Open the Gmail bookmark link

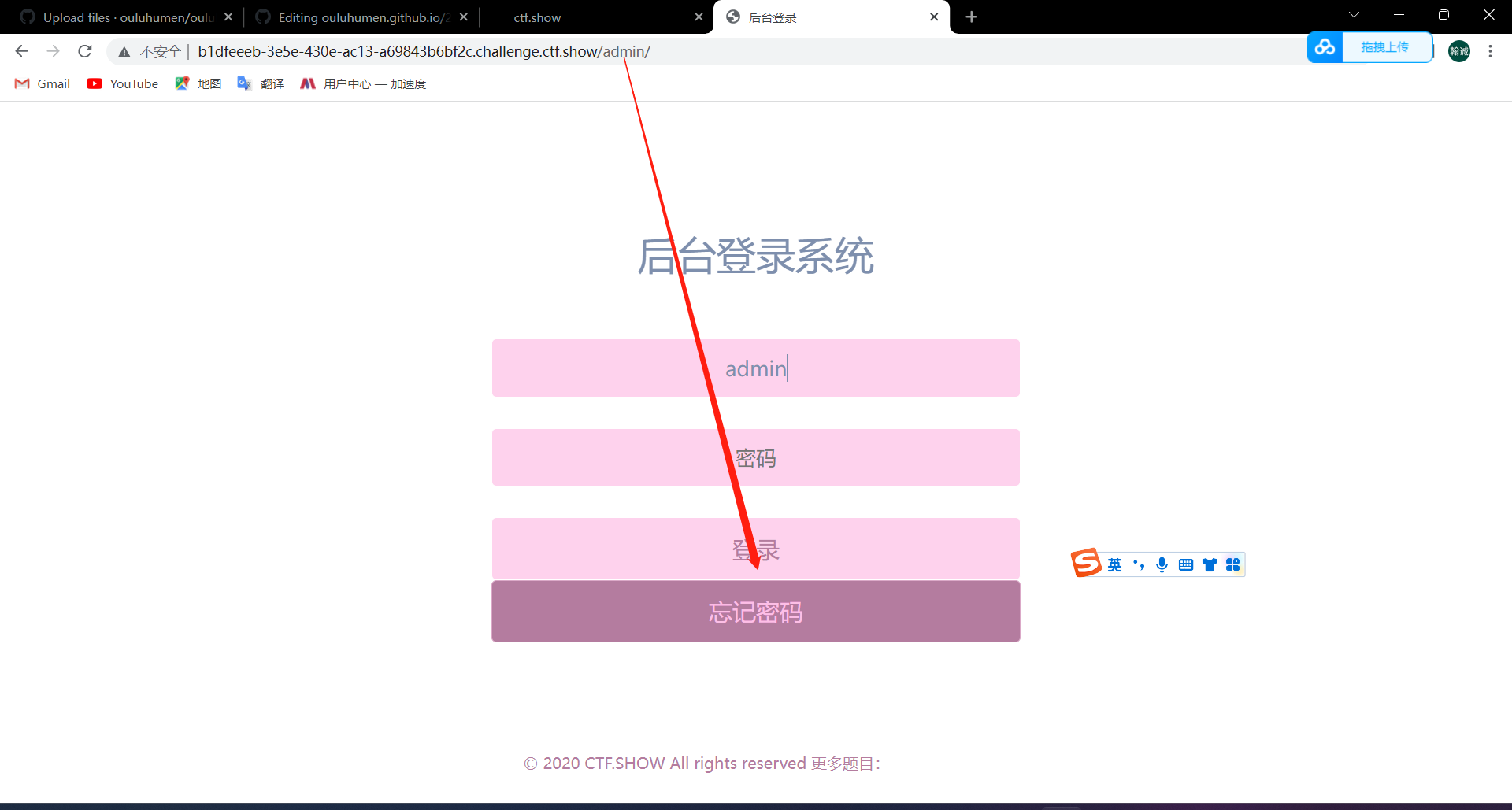(41, 83)
